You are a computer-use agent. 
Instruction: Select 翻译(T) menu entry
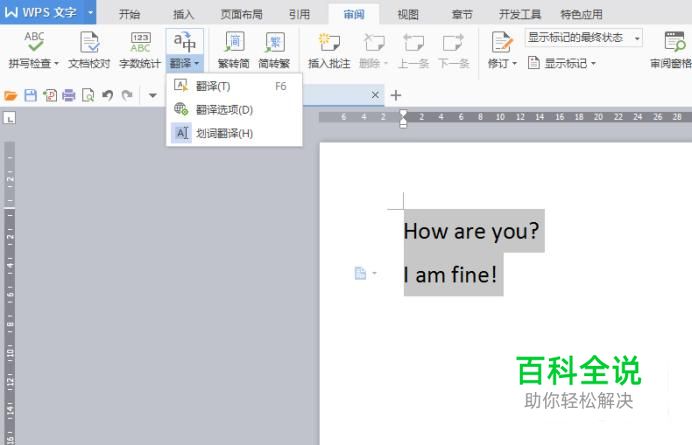click(234, 86)
